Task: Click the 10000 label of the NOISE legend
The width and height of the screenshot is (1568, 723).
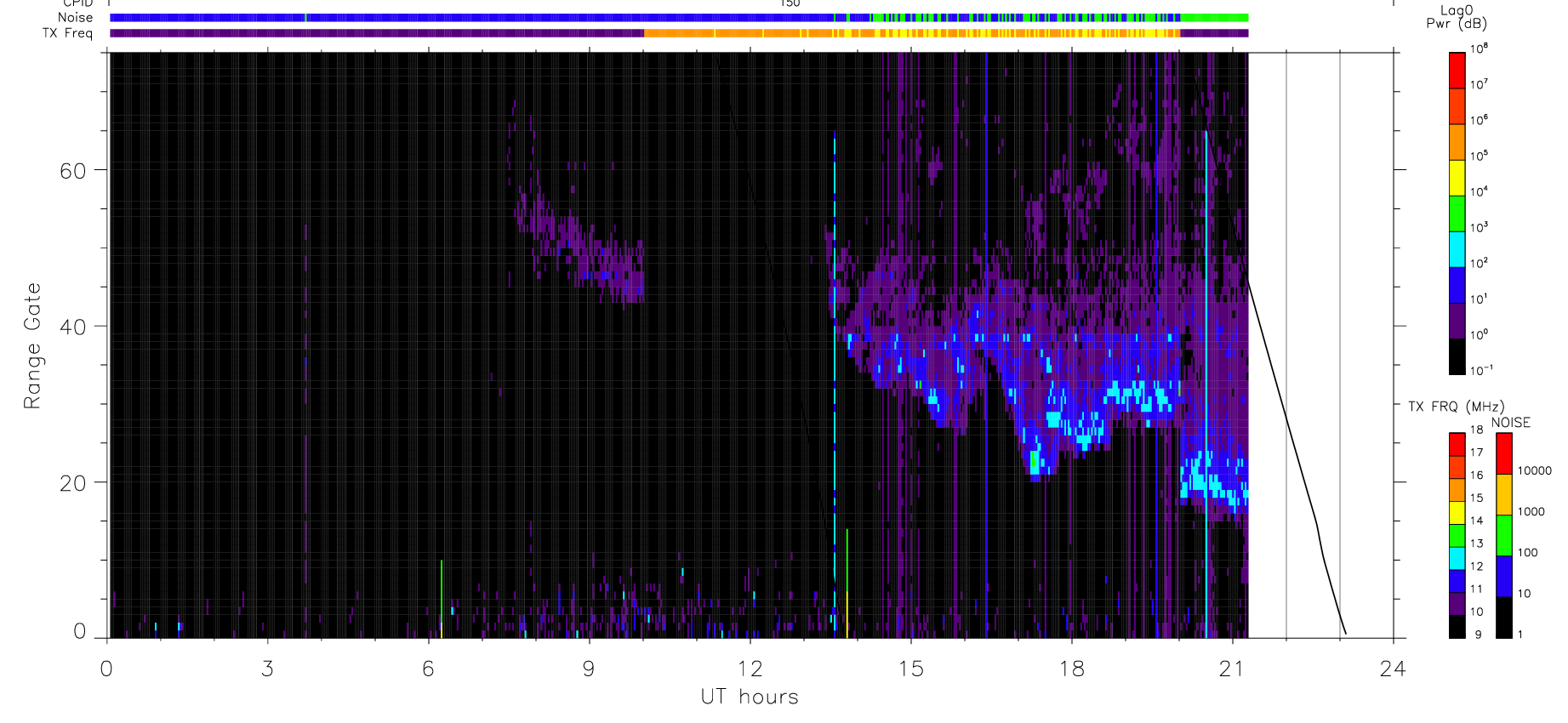Action: click(1535, 471)
